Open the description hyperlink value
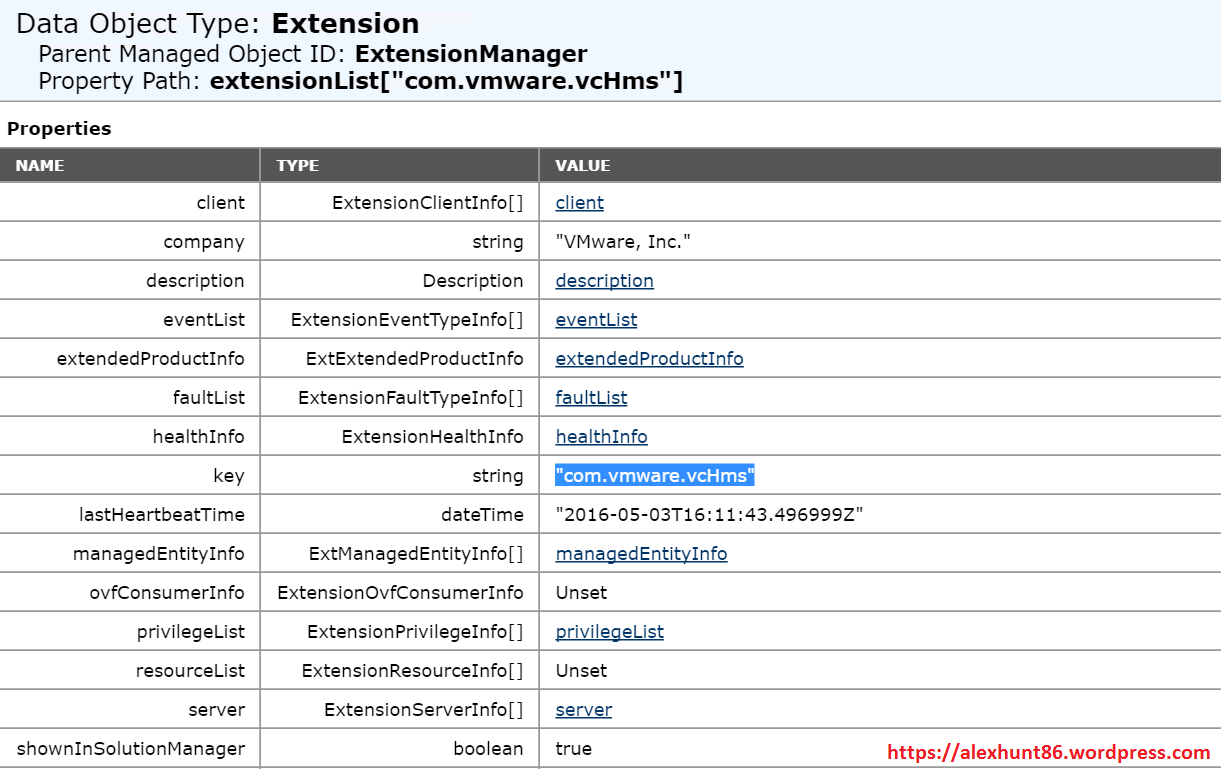This screenshot has height=769, width=1221. pyautogui.click(x=604, y=281)
